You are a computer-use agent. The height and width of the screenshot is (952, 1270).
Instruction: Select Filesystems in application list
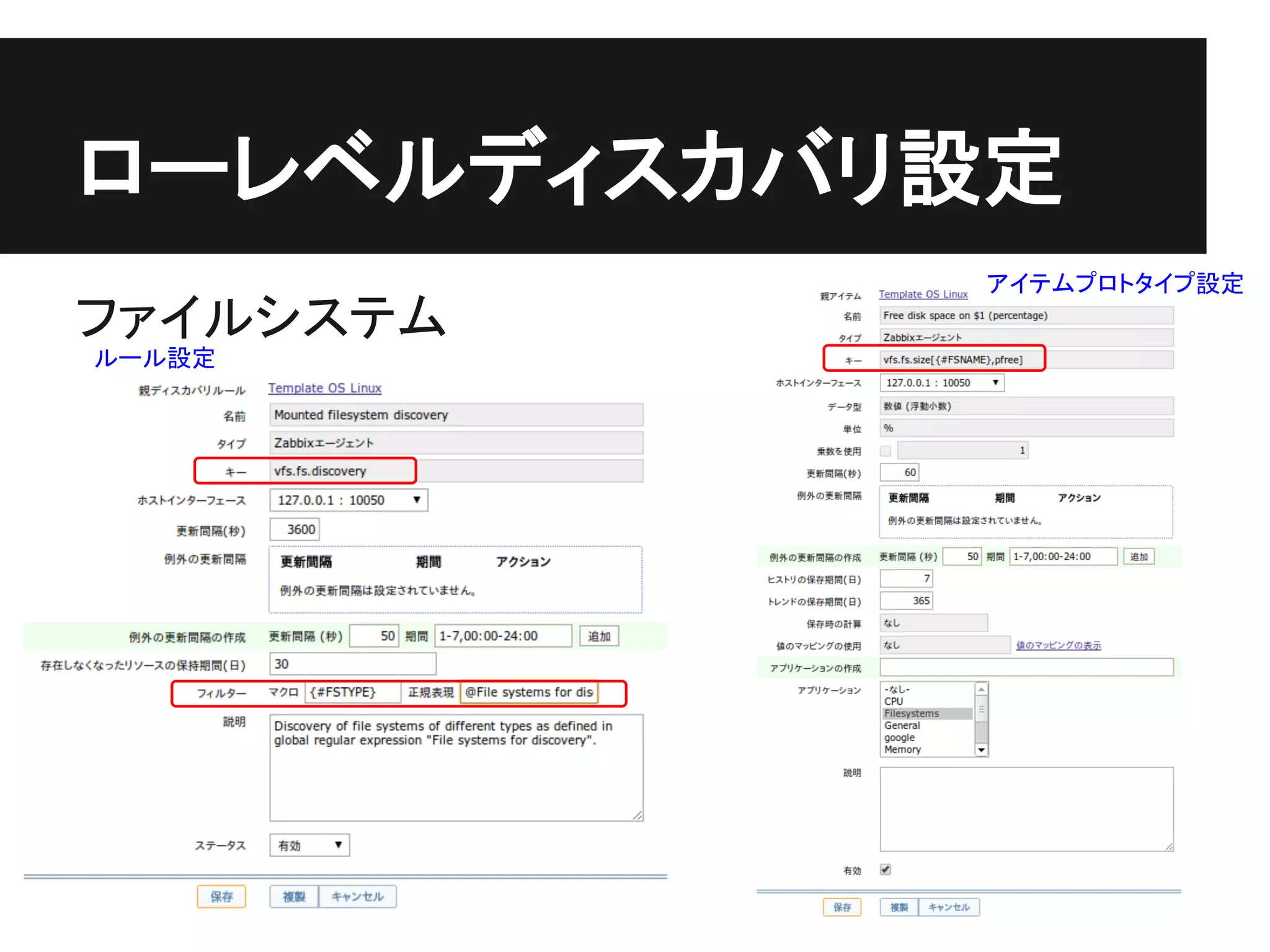pyautogui.click(x=928, y=713)
